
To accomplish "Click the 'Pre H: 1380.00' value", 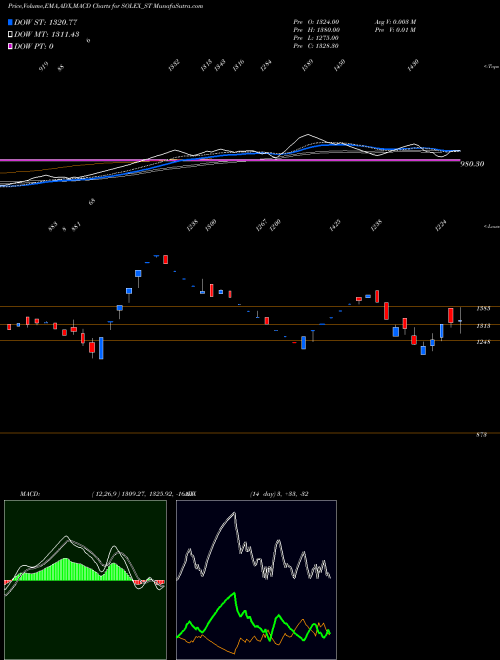I will coord(317,30).
